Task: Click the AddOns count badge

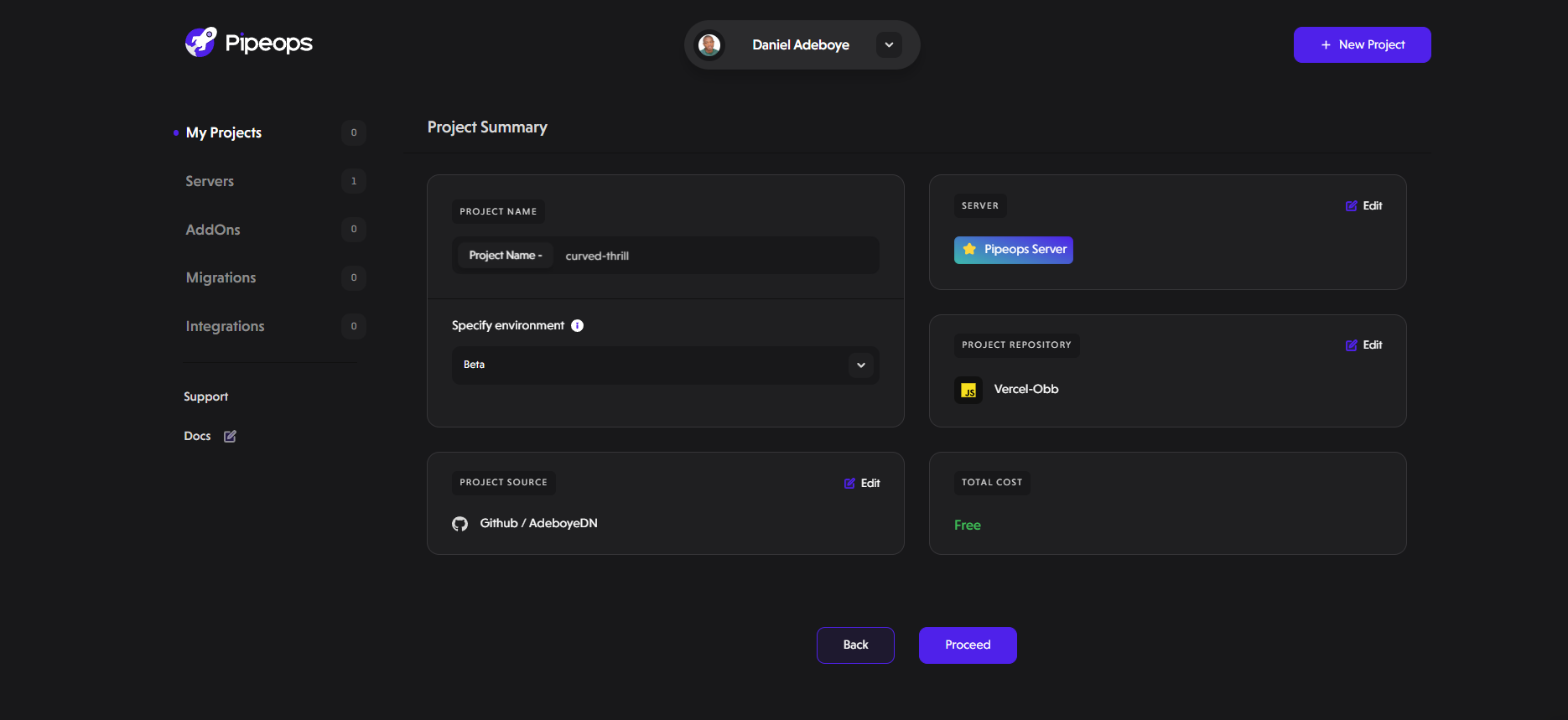Action: tap(354, 230)
